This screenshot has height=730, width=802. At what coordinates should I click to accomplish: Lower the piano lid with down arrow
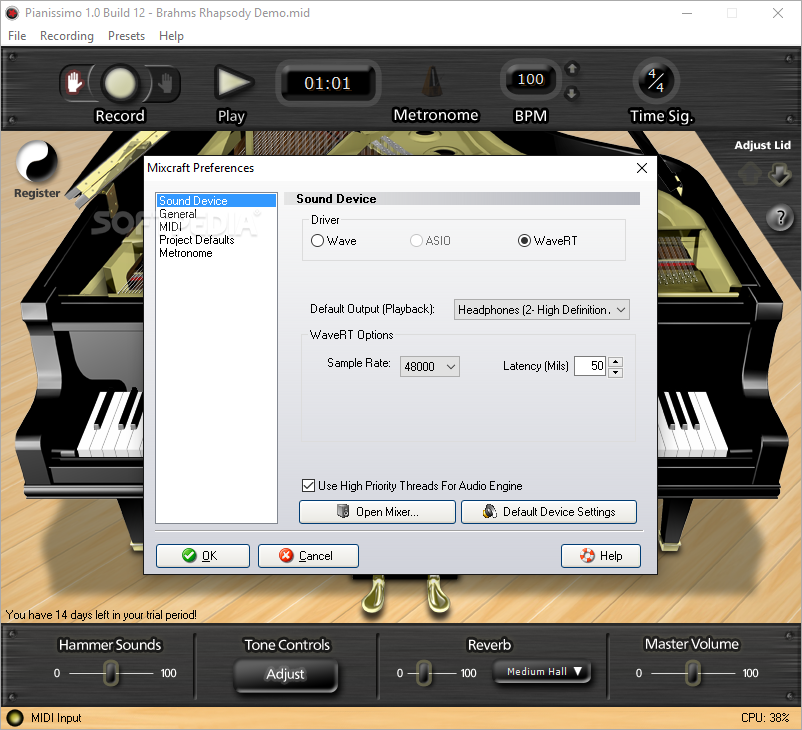[x=779, y=174]
